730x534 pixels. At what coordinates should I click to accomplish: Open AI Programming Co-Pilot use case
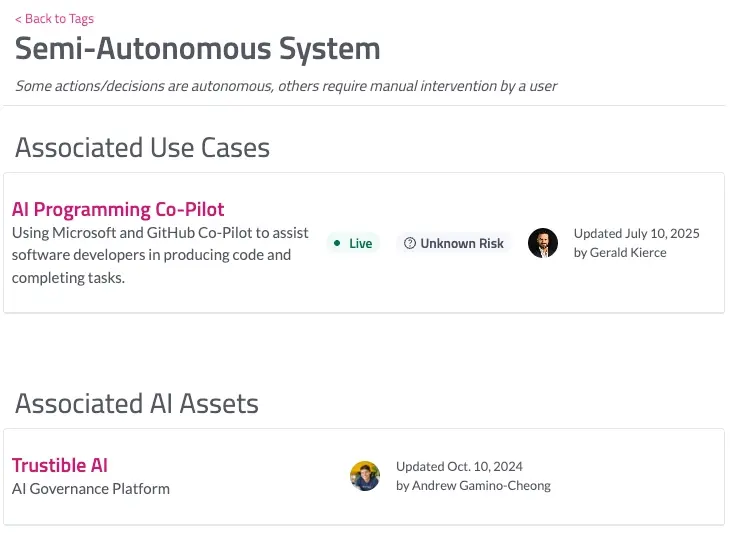[x=118, y=210]
